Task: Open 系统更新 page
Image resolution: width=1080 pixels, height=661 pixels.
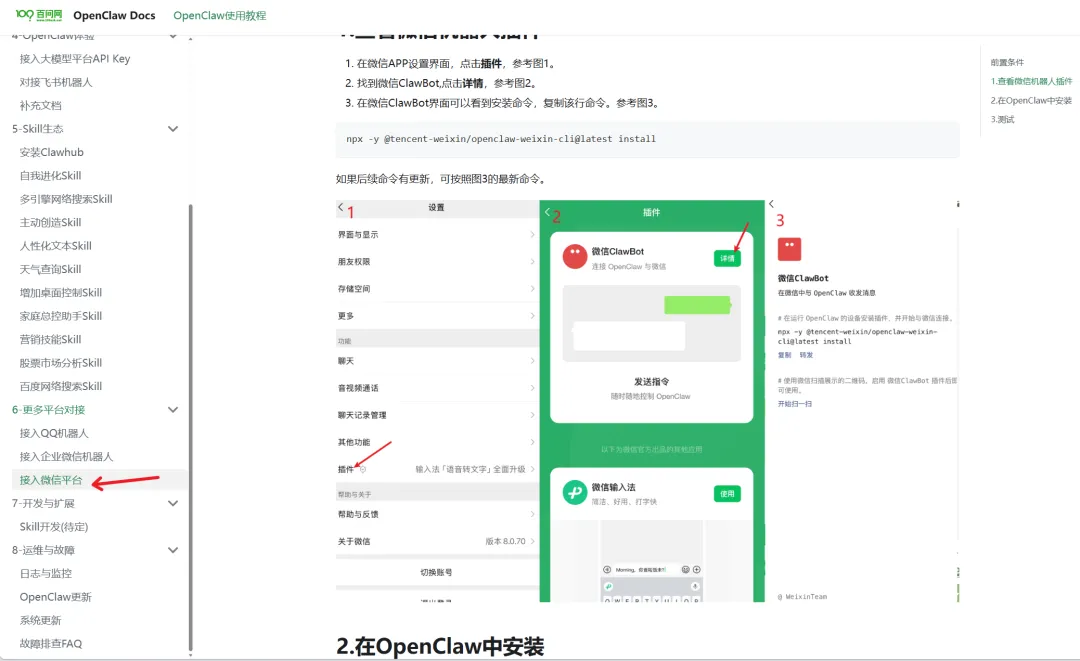Action: (41, 620)
